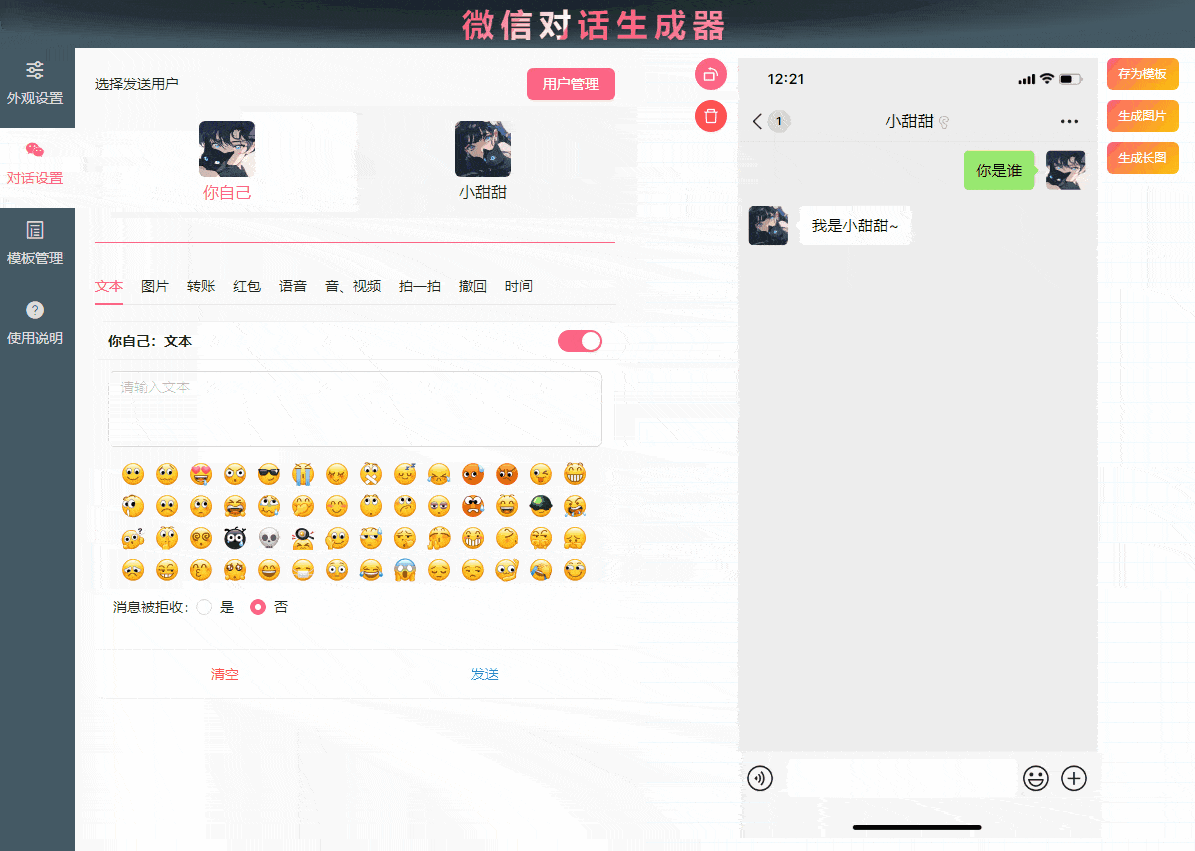Insert the face mask emoji
The image size is (1195, 851).
(303, 570)
